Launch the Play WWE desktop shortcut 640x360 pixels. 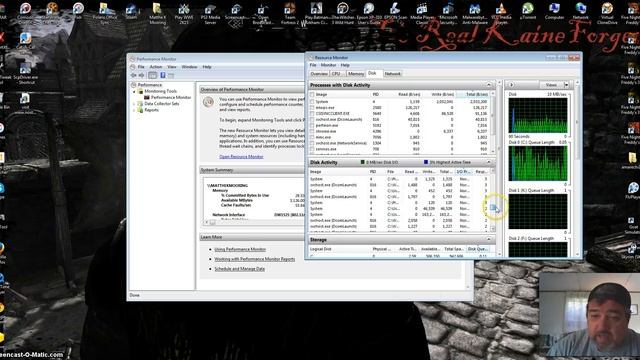pyautogui.click(x=184, y=13)
